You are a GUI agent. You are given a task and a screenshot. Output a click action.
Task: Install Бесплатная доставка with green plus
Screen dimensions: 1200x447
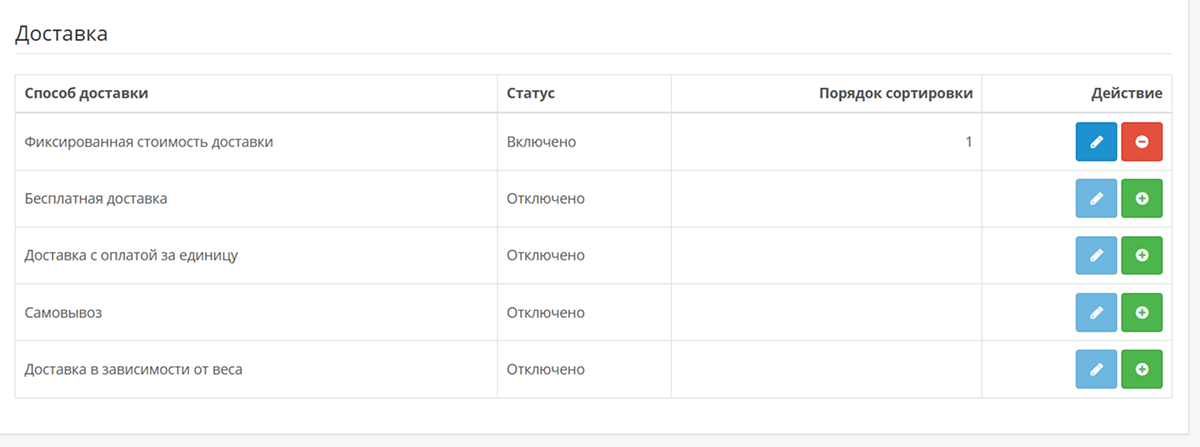(x=1142, y=199)
